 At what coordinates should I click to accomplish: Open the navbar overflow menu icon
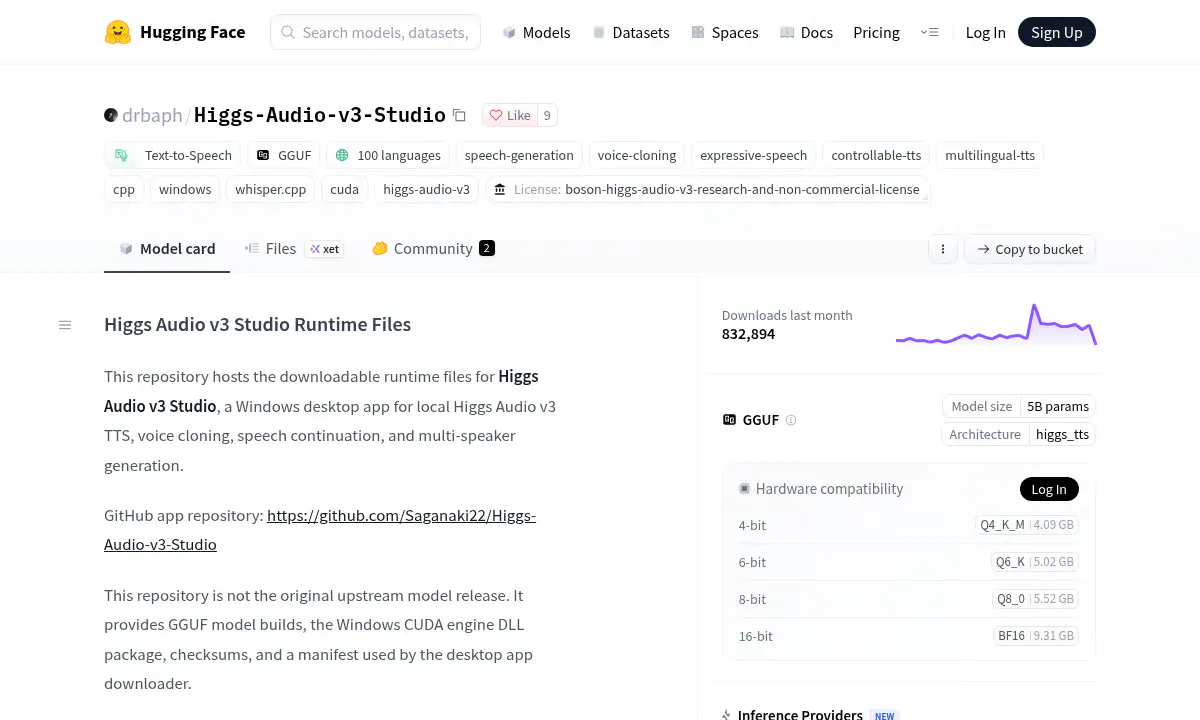[929, 32]
